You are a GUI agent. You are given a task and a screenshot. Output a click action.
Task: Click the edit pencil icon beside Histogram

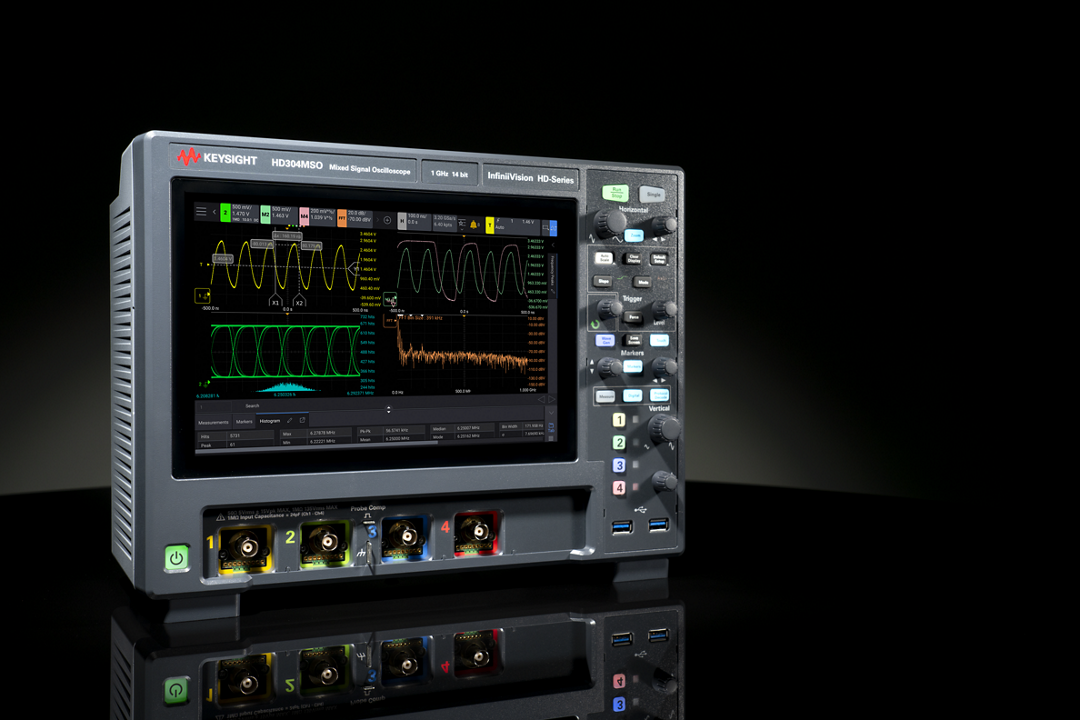tap(290, 420)
